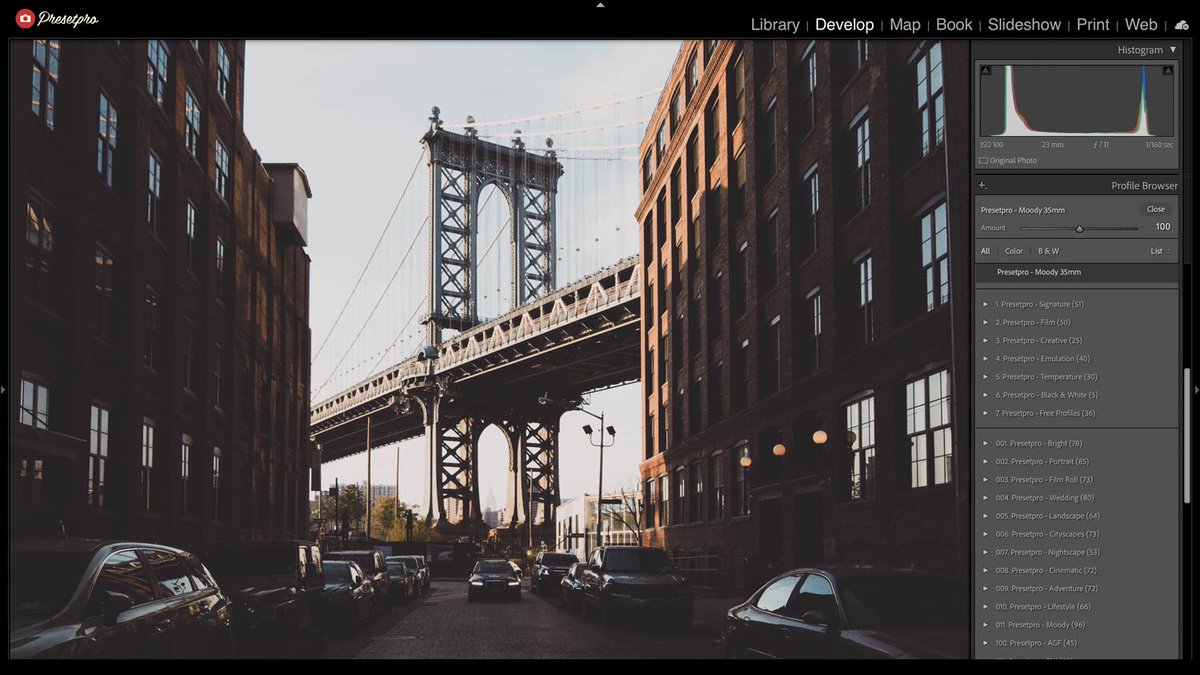Screen dimensions: 1200x675
Task: Expand 011. Presetpro - Moody (96)
Action: point(985,625)
